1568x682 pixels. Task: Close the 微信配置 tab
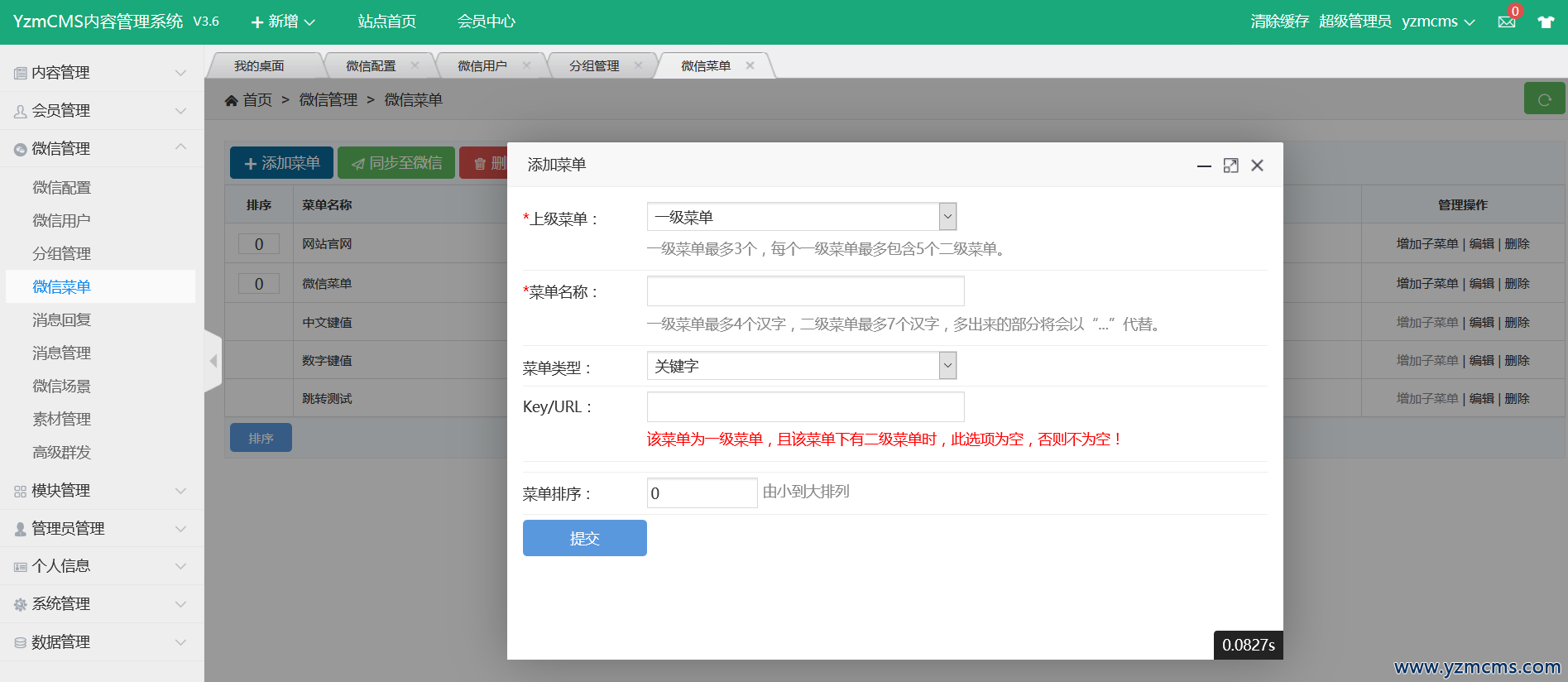tap(415, 65)
